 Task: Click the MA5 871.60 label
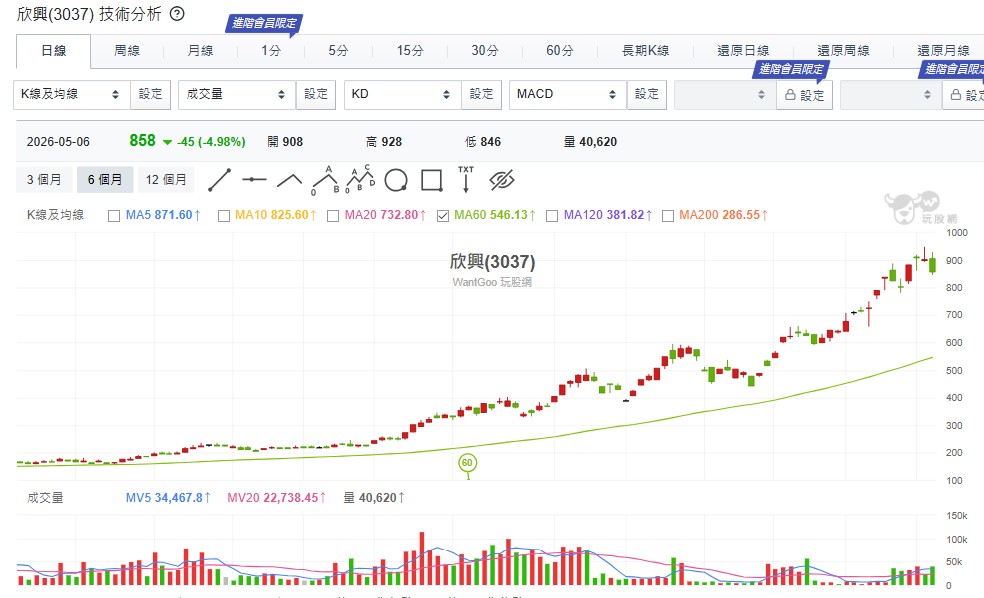point(163,215)
